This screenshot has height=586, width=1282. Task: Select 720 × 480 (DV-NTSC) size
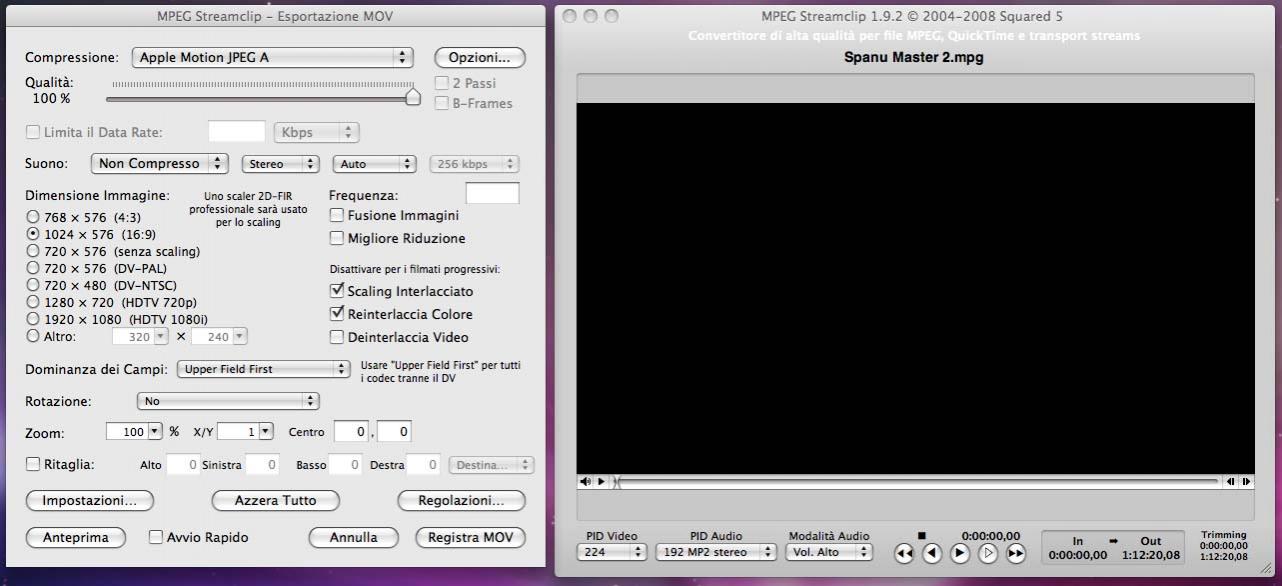pyautogui.click(x=33, y=285)
